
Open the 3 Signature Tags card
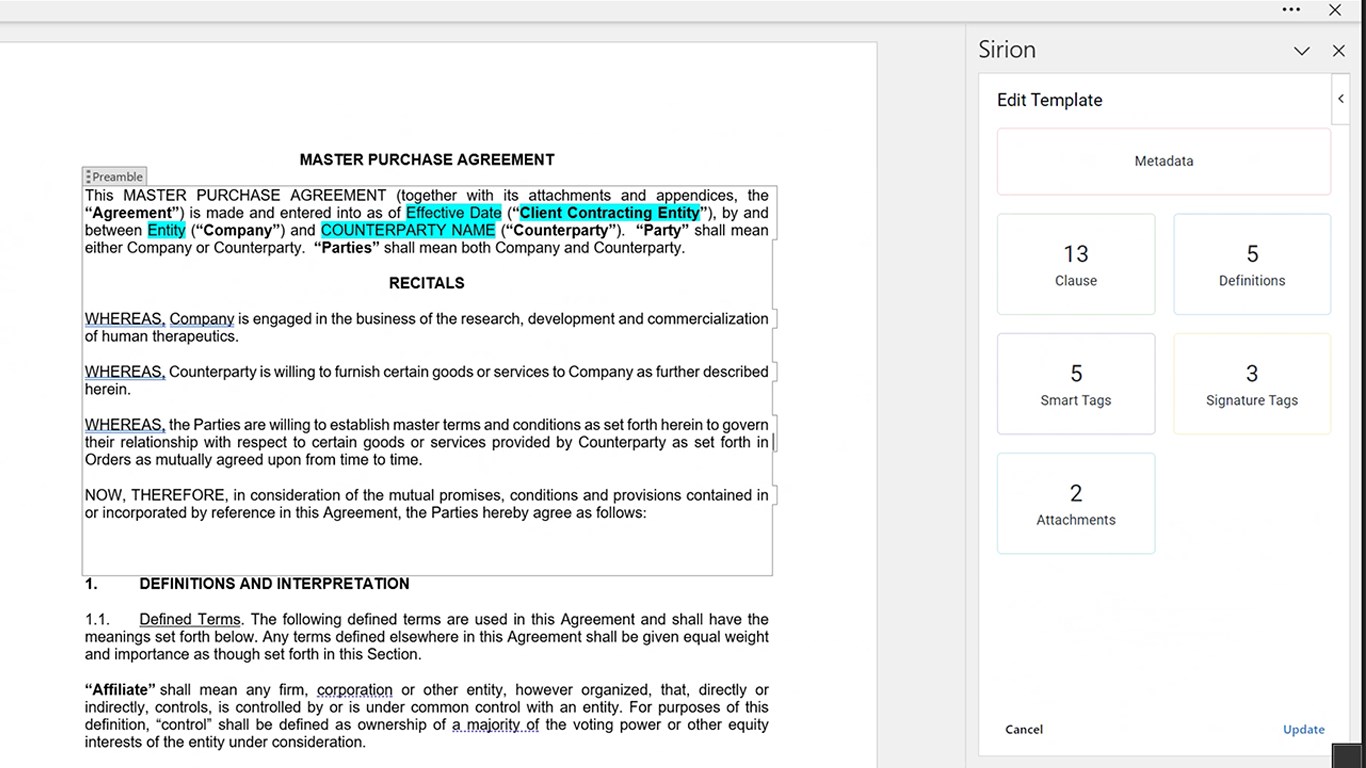1252,384
